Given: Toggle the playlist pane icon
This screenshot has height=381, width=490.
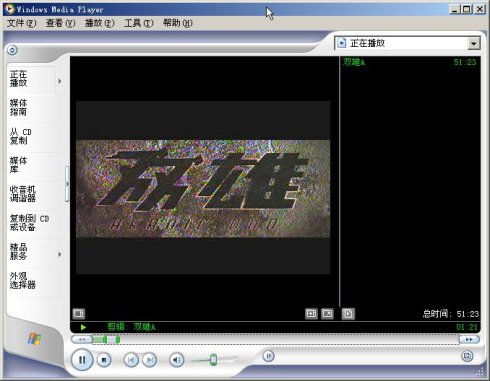Looking at the screenshot, I should (348, 313).
